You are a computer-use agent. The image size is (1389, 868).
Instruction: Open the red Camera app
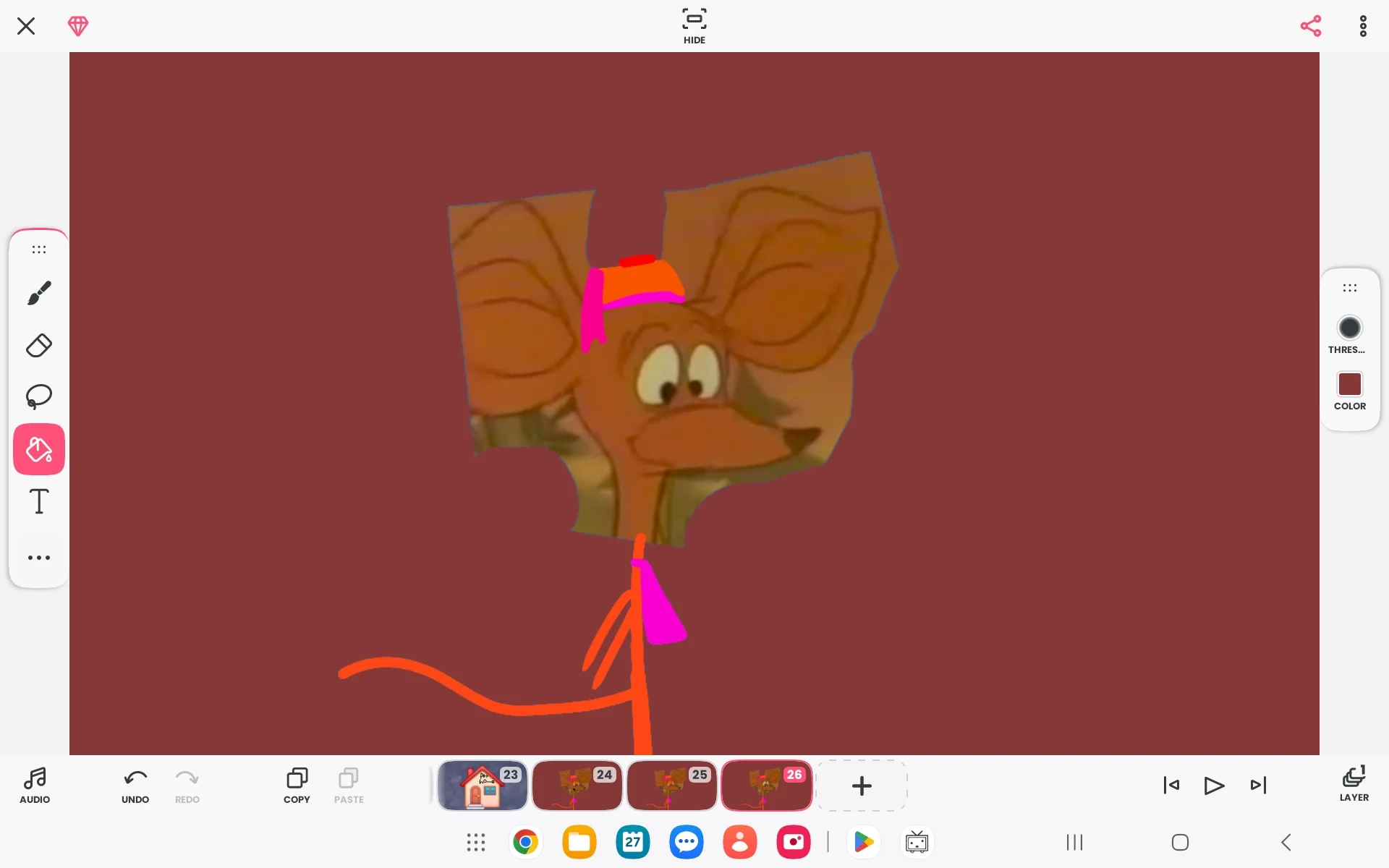click(x=794, y=842)
